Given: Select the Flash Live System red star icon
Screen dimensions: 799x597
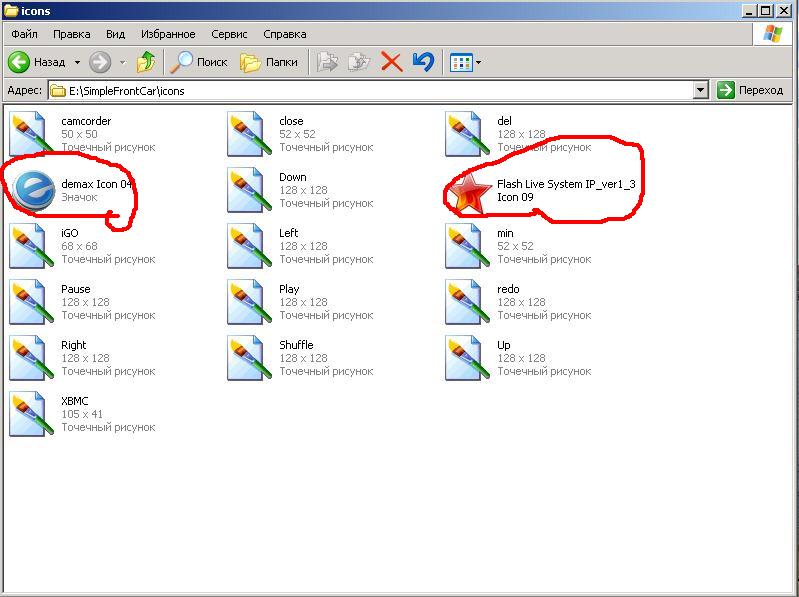Looking at the screenshot, I should (468, 191).
